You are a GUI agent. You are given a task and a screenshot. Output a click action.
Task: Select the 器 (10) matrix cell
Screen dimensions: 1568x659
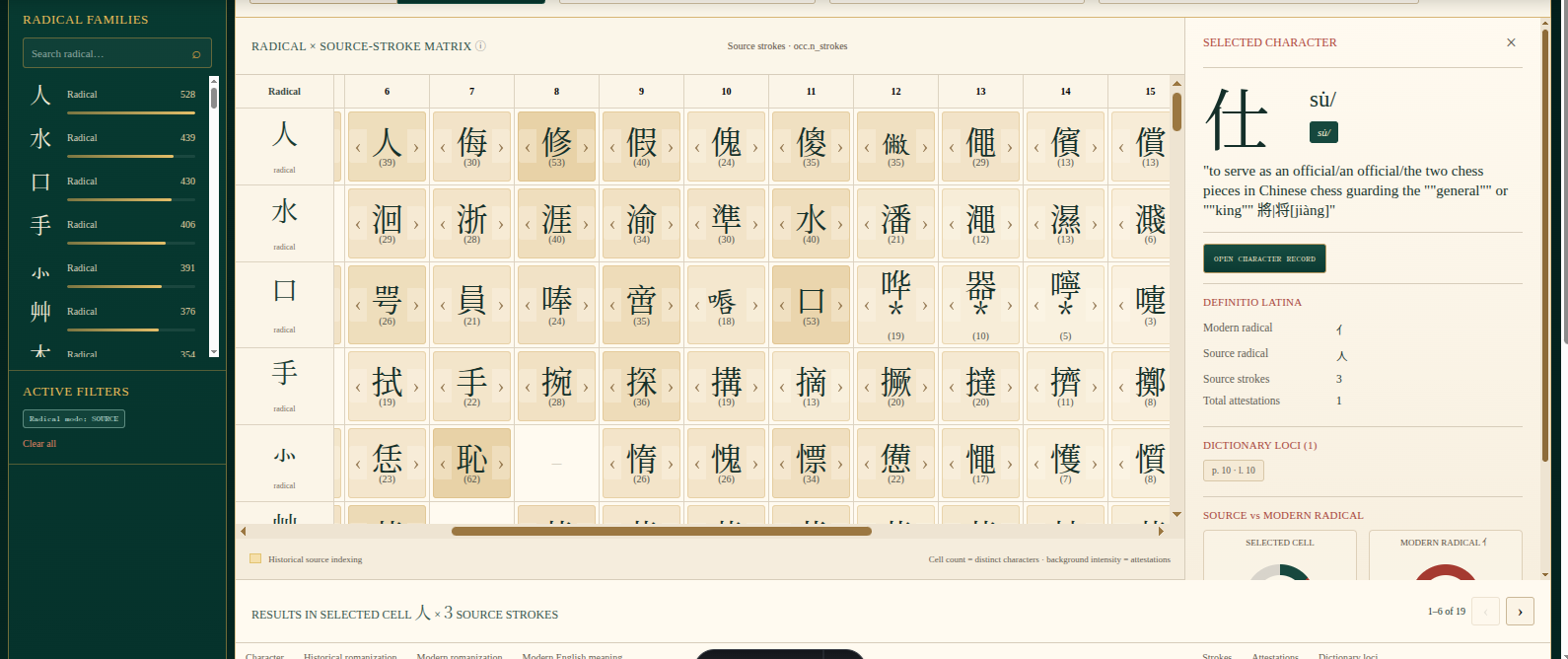pyautogui.click(x=980, y=305)
